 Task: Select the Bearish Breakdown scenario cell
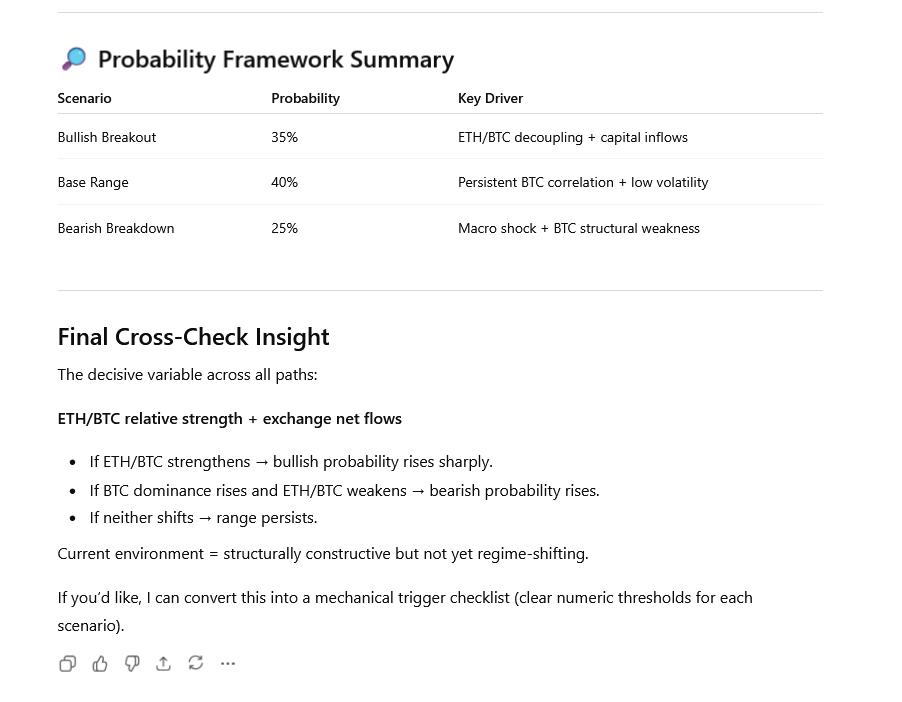[116, 228]
